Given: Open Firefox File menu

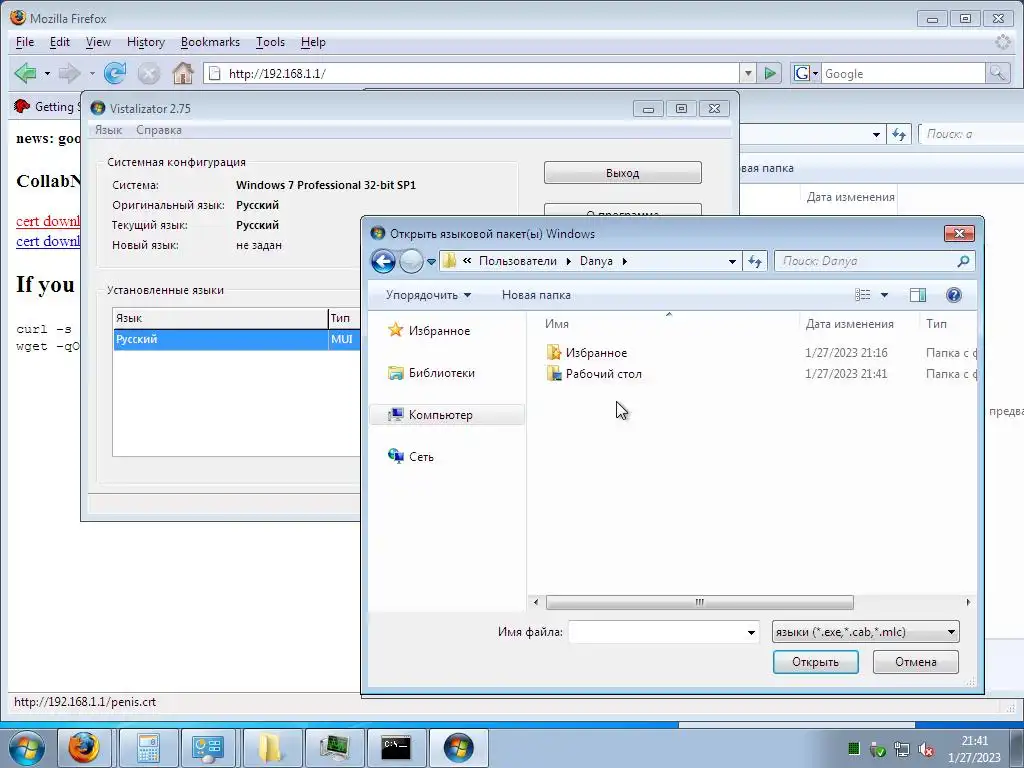Looking at the screenshot, I should (x=25, y=42).
